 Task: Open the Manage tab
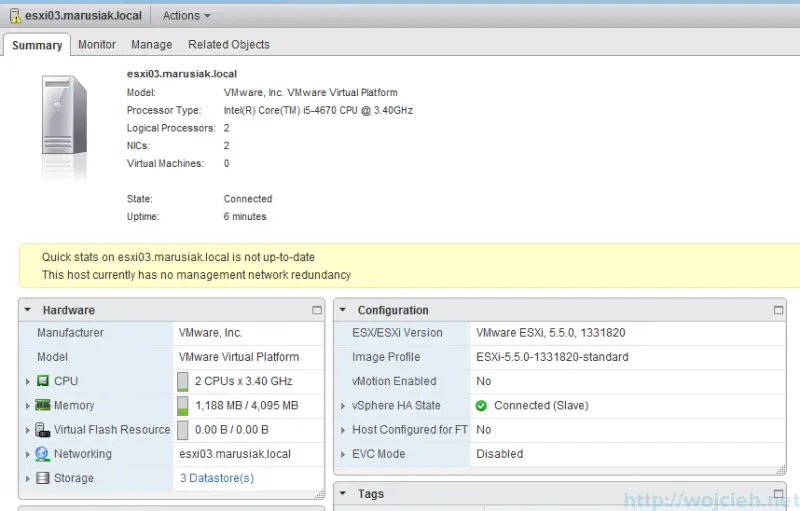[x=152, y=44]
